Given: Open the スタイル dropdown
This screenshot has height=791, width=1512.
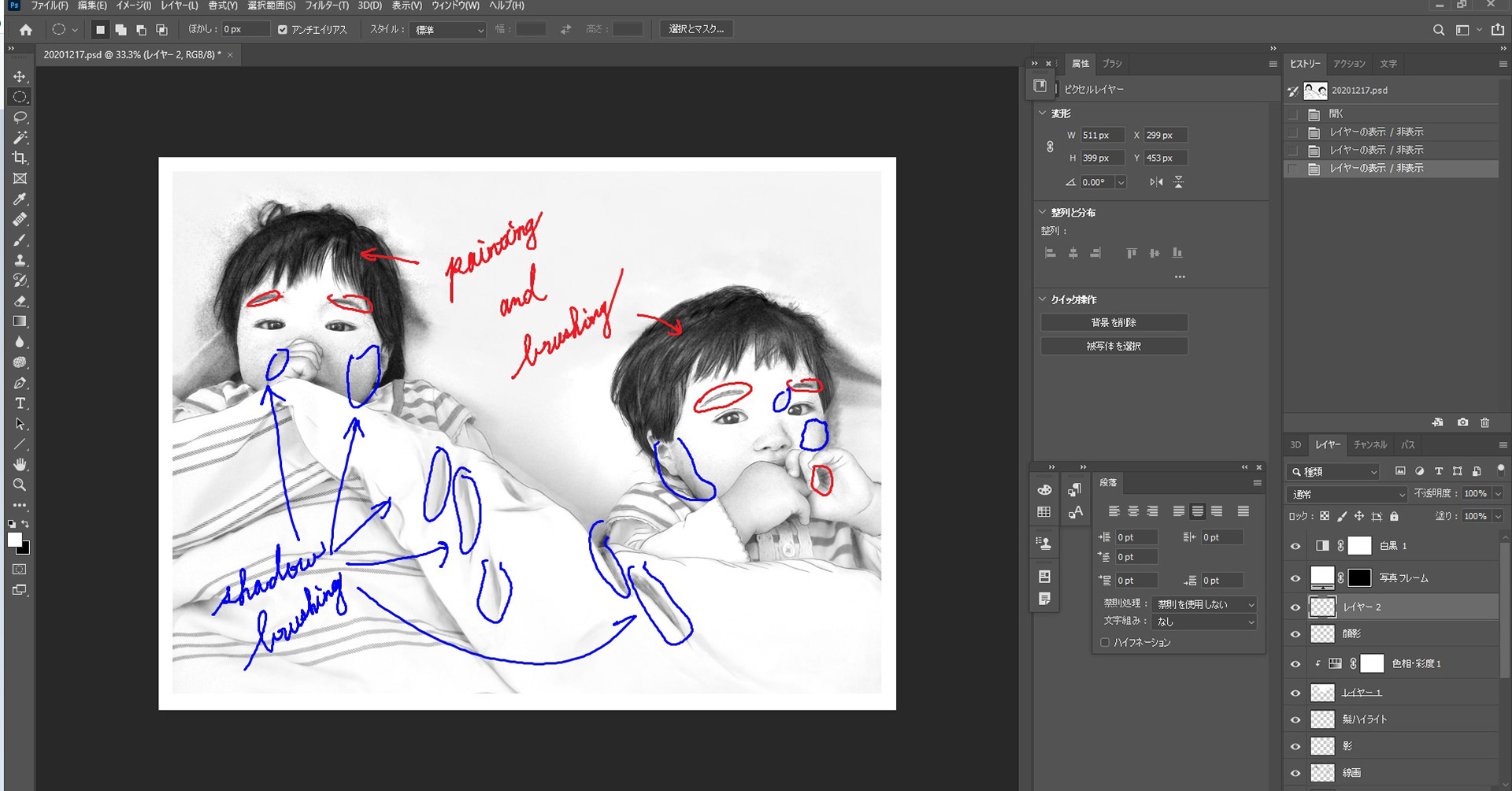Looking at the screenshot, I should click(449, 30).
